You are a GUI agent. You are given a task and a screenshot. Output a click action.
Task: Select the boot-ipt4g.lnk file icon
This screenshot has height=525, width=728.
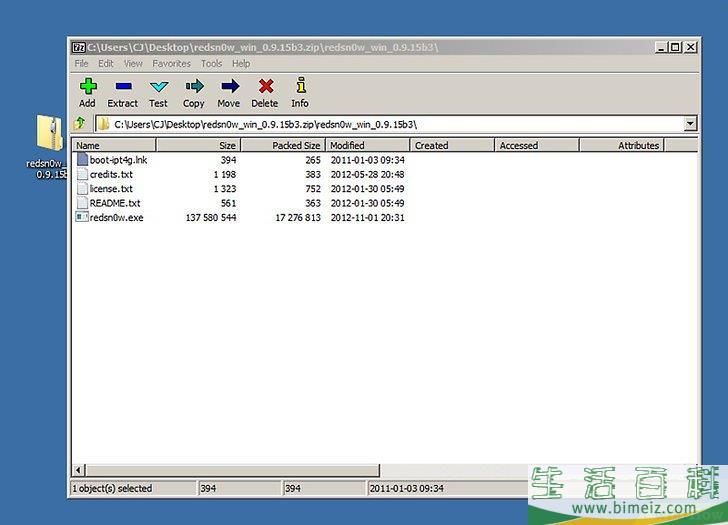pos(82,160)
